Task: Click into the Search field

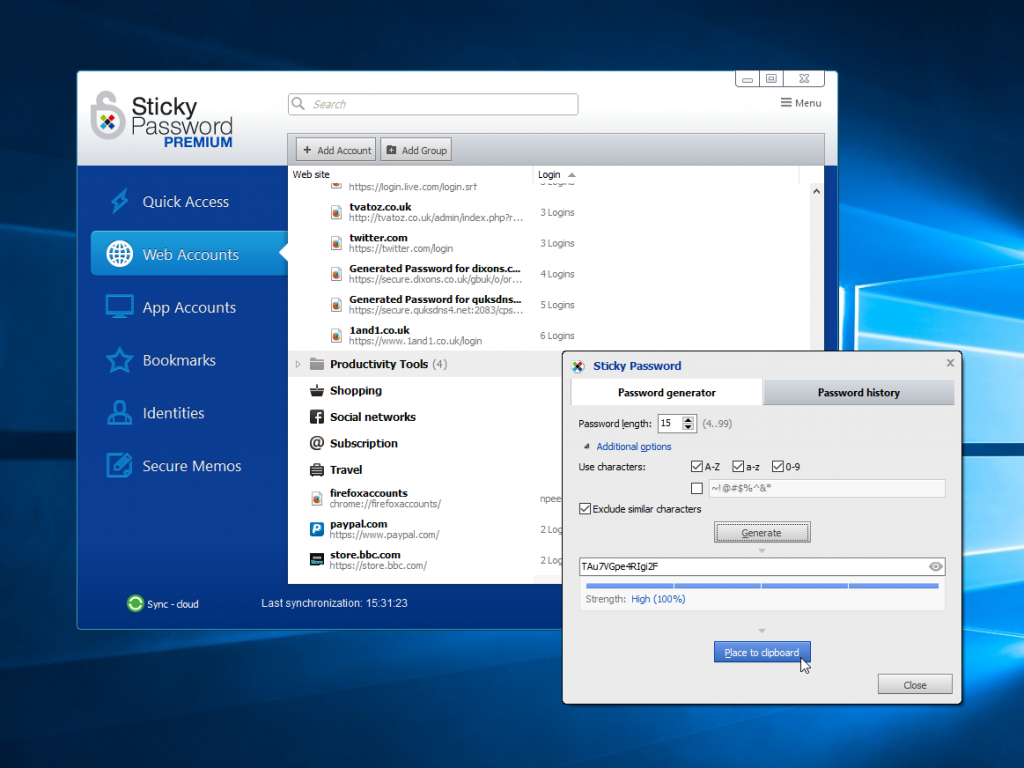Action: click(433, 104)
